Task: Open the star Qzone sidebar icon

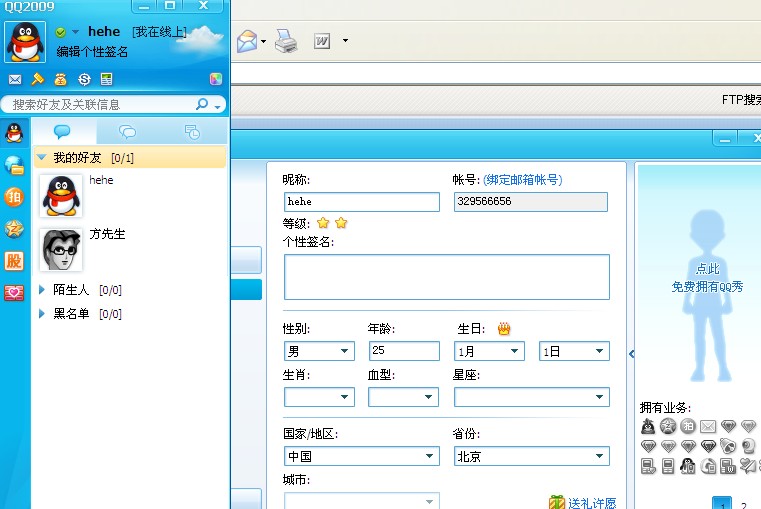Action: (x=14, y=229)
